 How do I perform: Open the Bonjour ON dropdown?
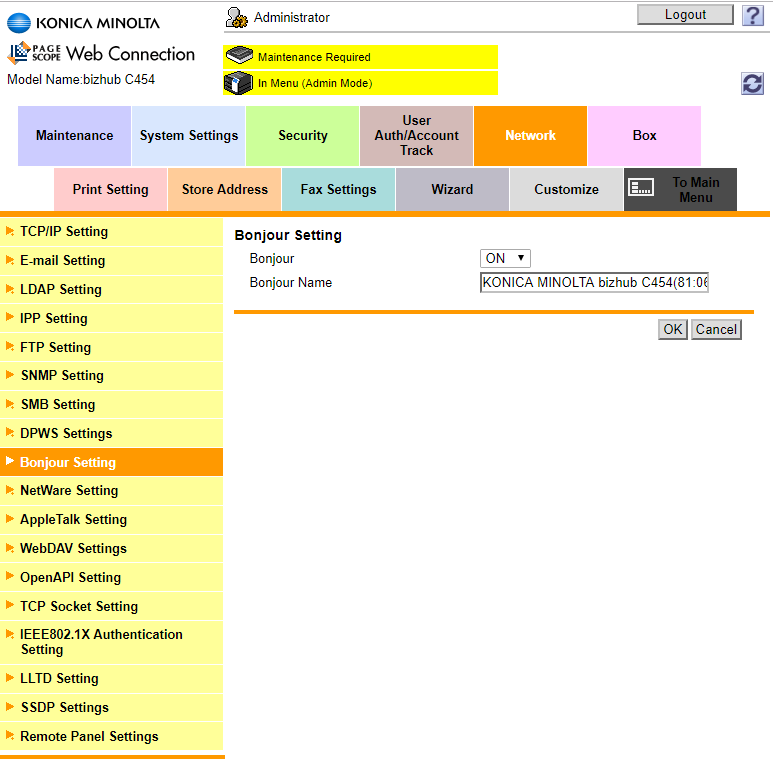(505, 258)
